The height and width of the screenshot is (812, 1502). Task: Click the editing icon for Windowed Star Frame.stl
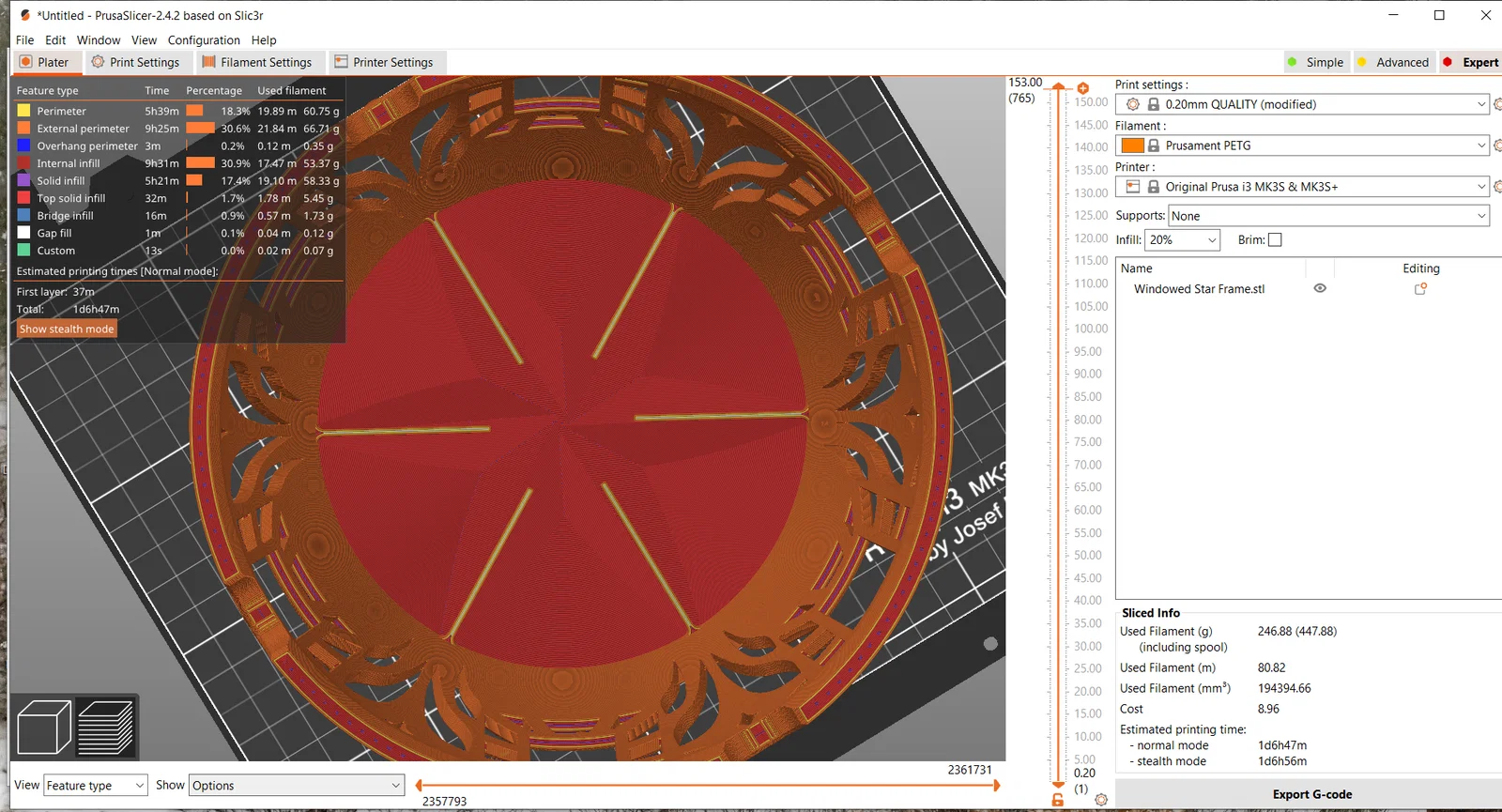click(x=1420, y=289)
